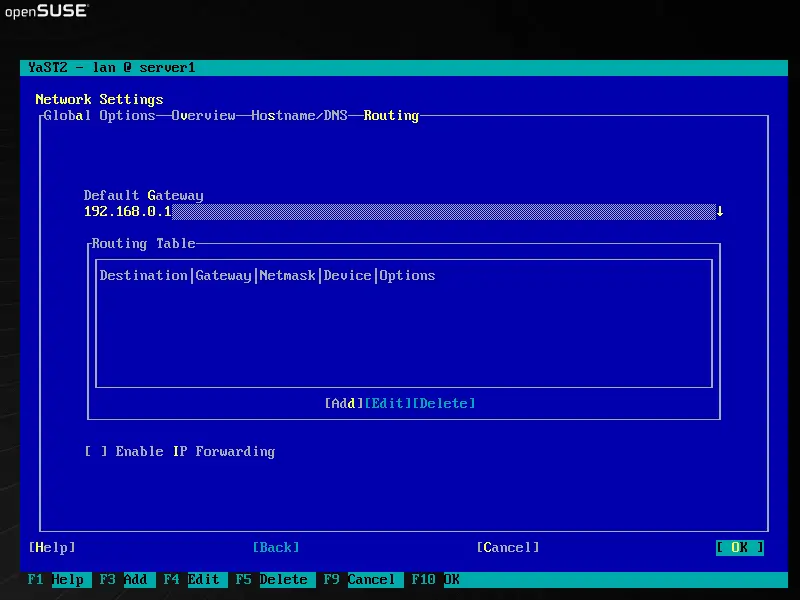Click the Routing Table frame title

pyautogui.click(x=143, y=243)
